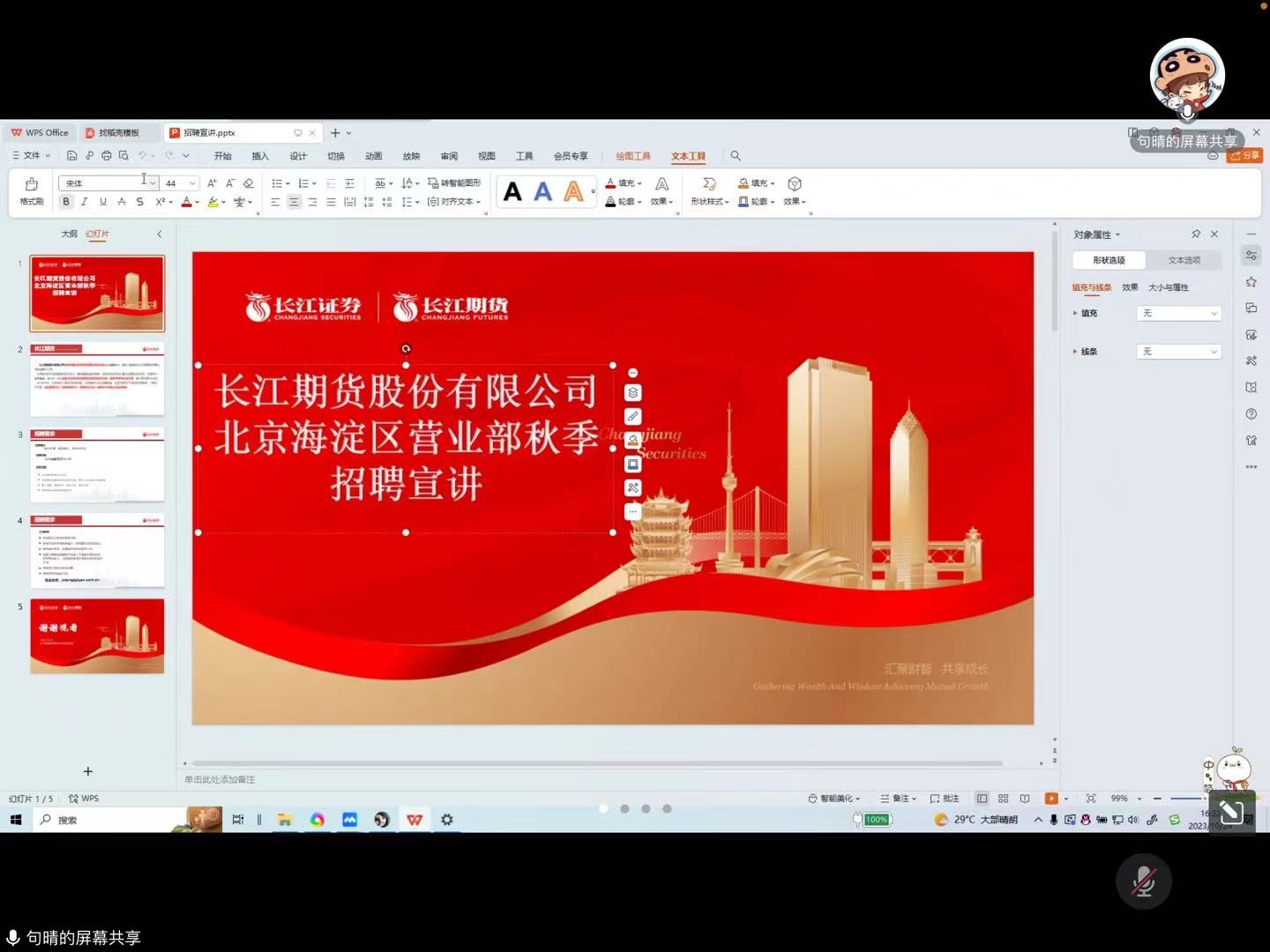Toggle center text alignment
Screen dimensions: 1270x952
(x=294, y=202)
